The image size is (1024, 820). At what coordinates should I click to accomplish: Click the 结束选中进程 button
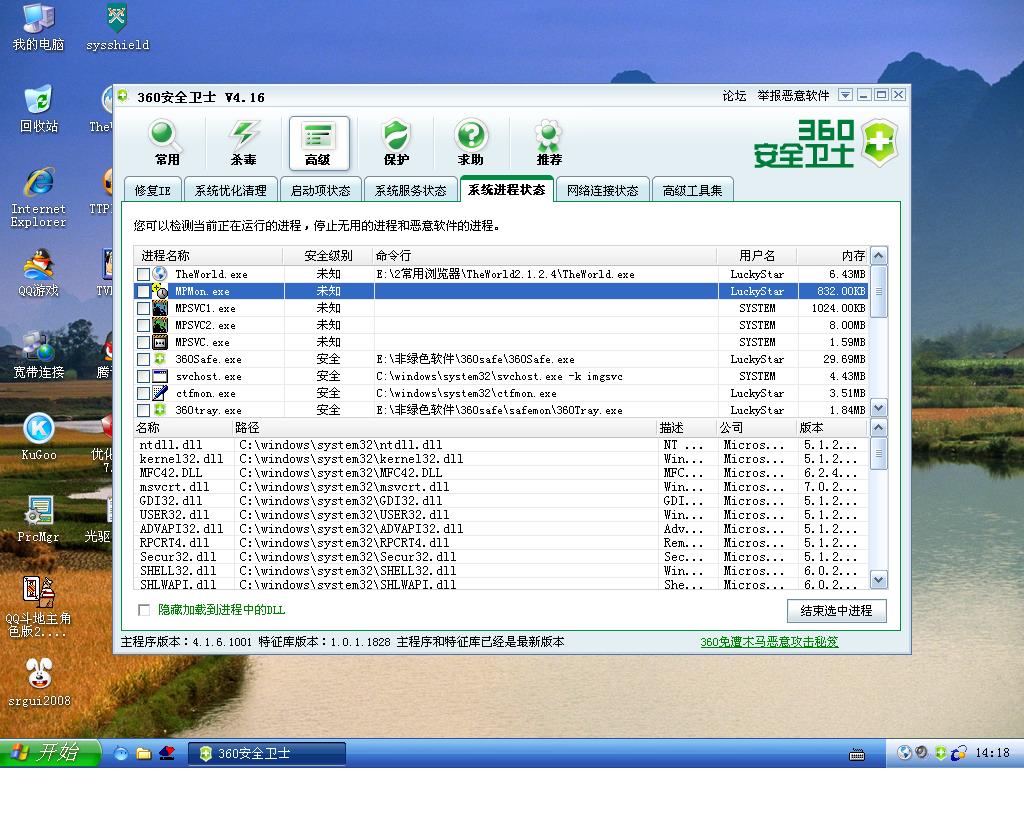click(x=837, y=610)
